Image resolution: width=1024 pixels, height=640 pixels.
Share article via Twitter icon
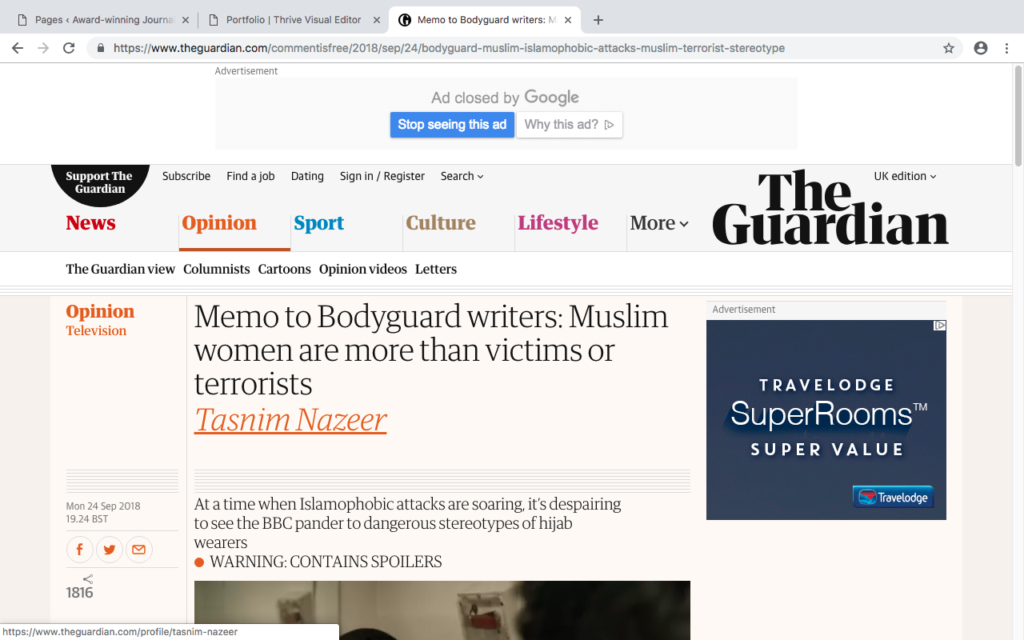pyautogui.click(x=109, y=549)
